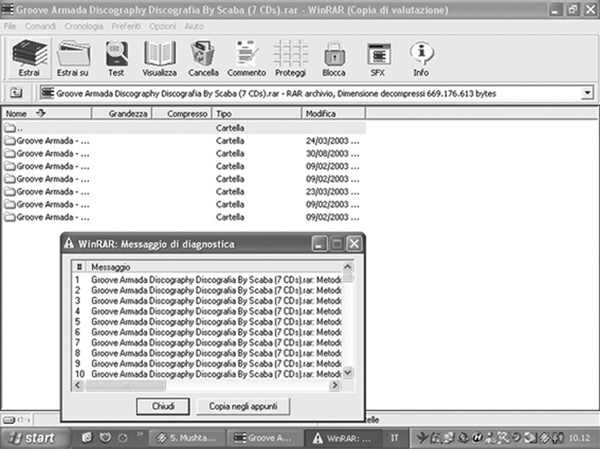The image size is (600, 449).
Task: Click the Chiudi button
Action: [x=163, y=406]
